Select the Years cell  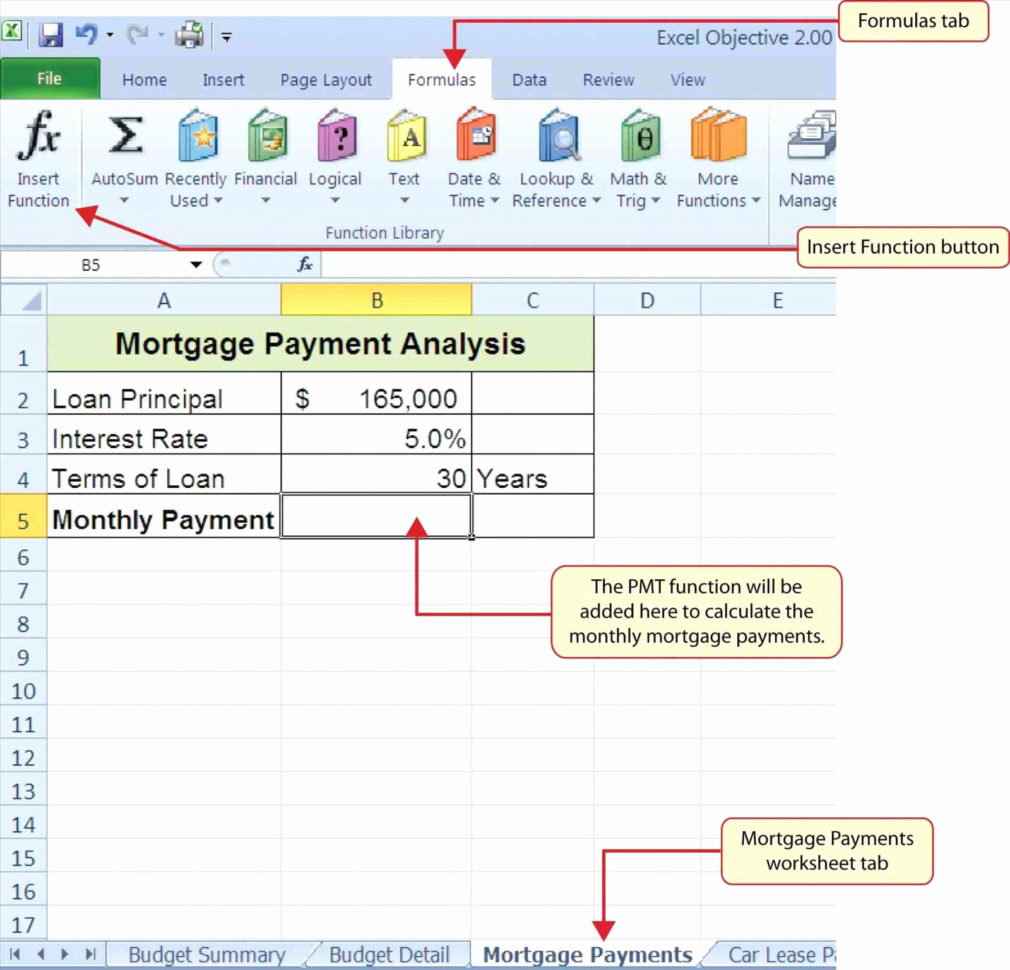533,474
